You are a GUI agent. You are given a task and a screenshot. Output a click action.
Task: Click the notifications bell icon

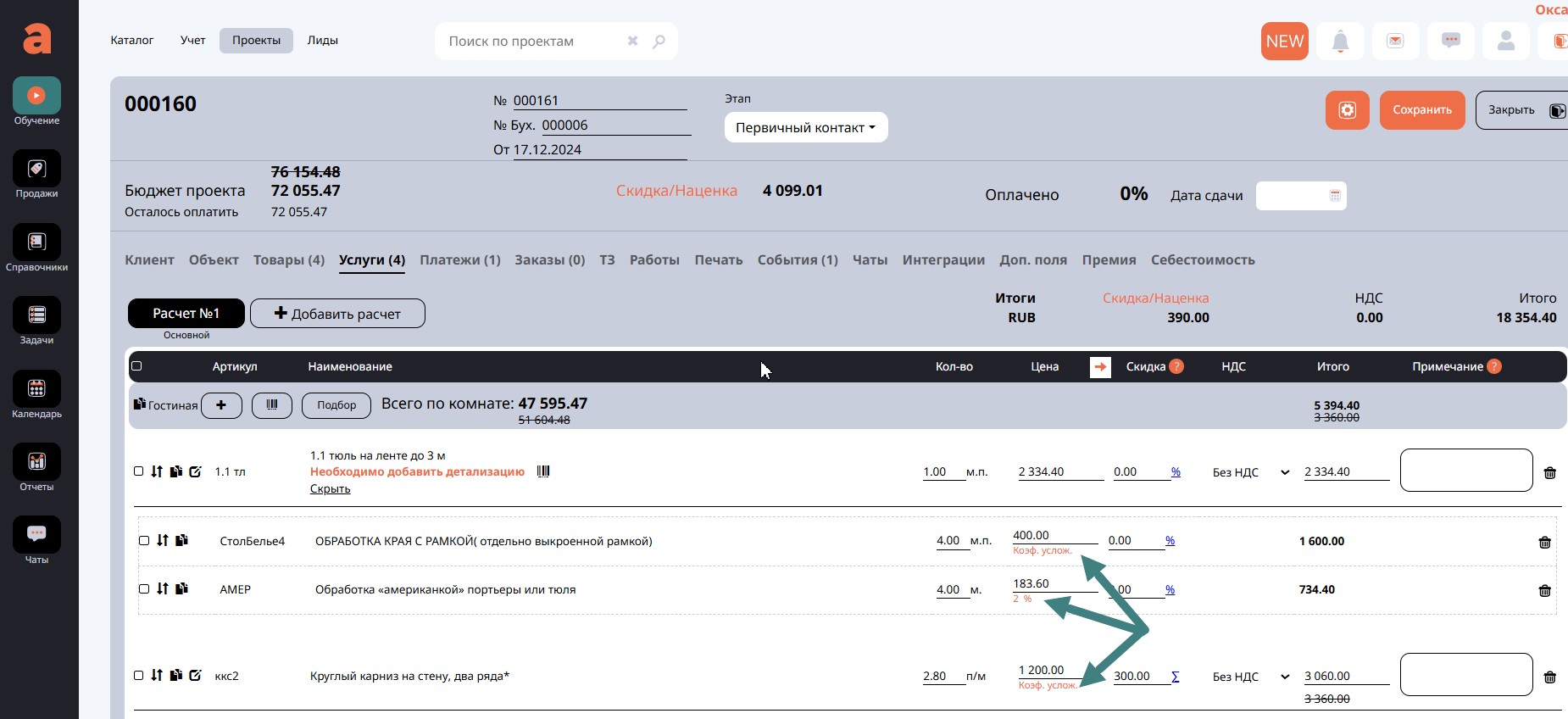click(1340, 41)
